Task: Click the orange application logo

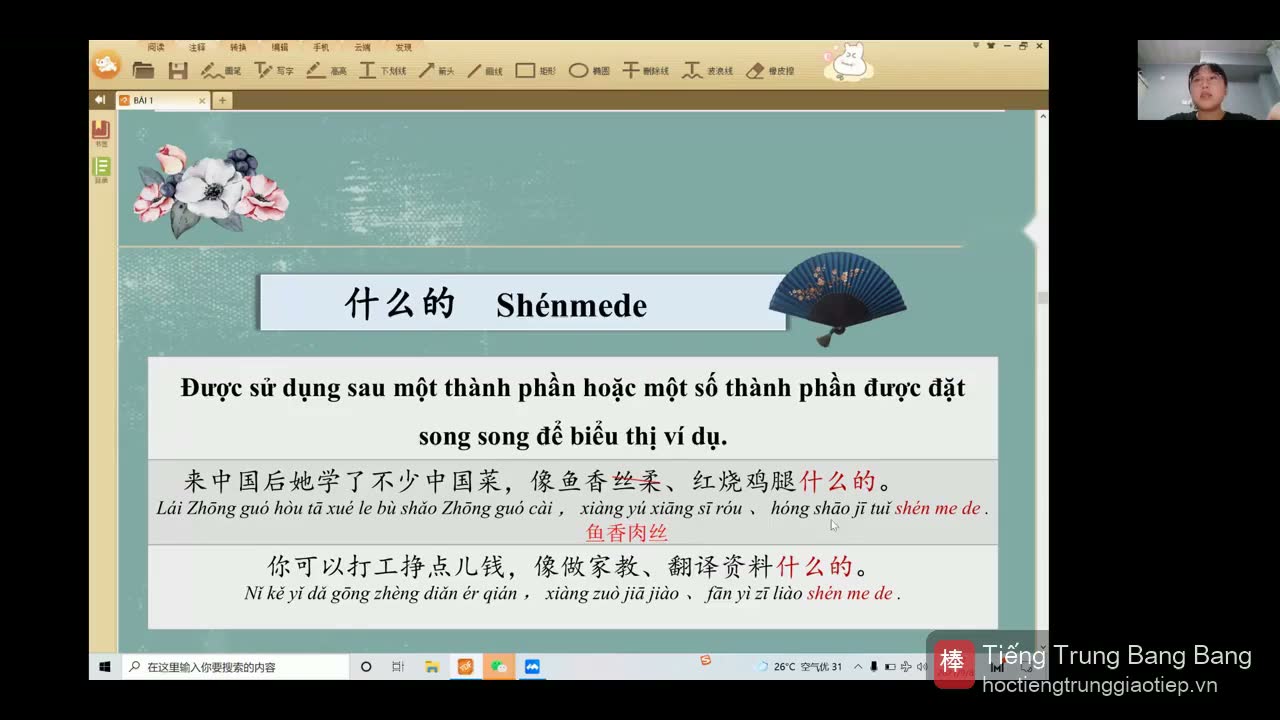Action: coord(106,65)
